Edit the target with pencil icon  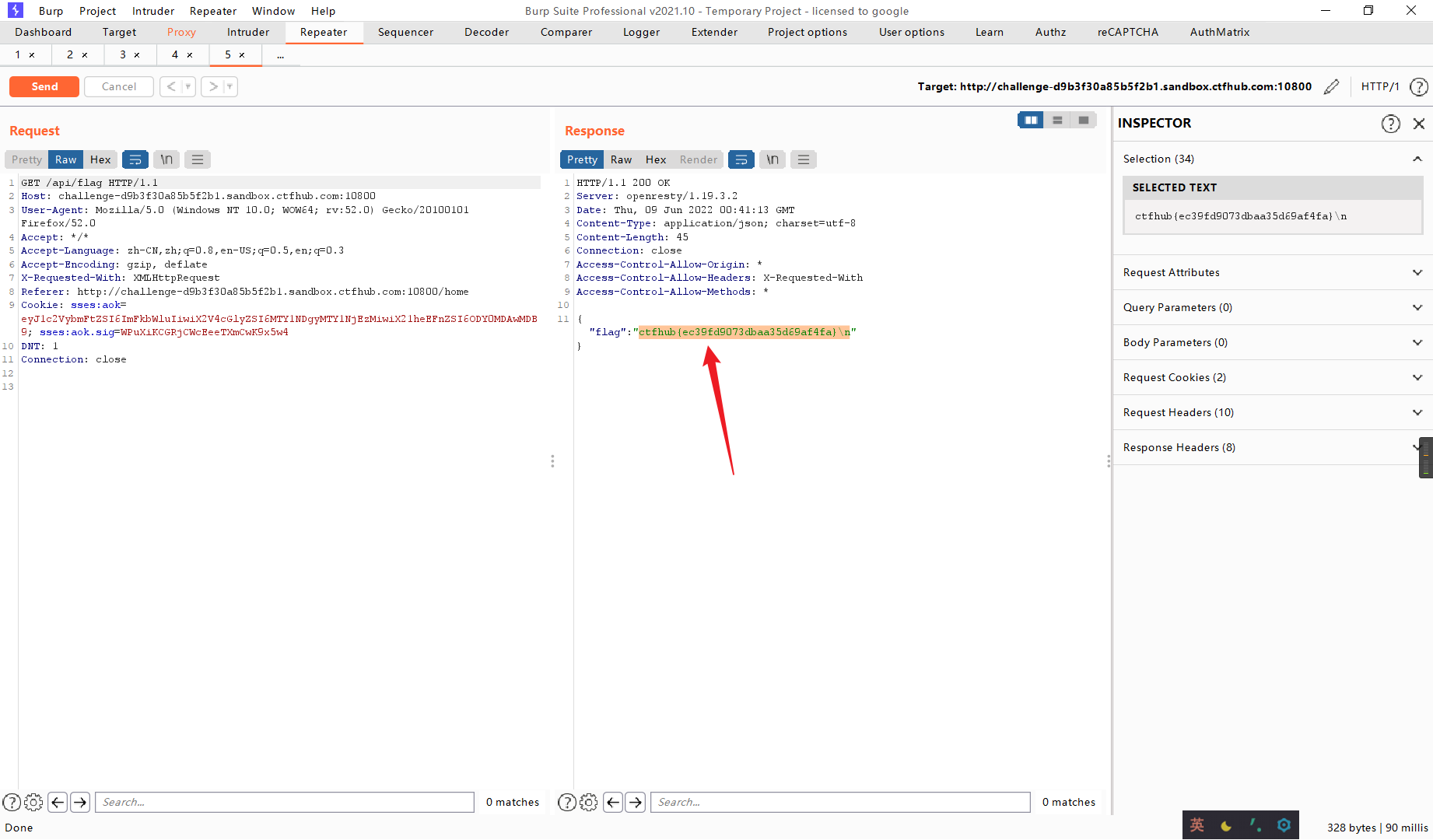(1332, 86)
